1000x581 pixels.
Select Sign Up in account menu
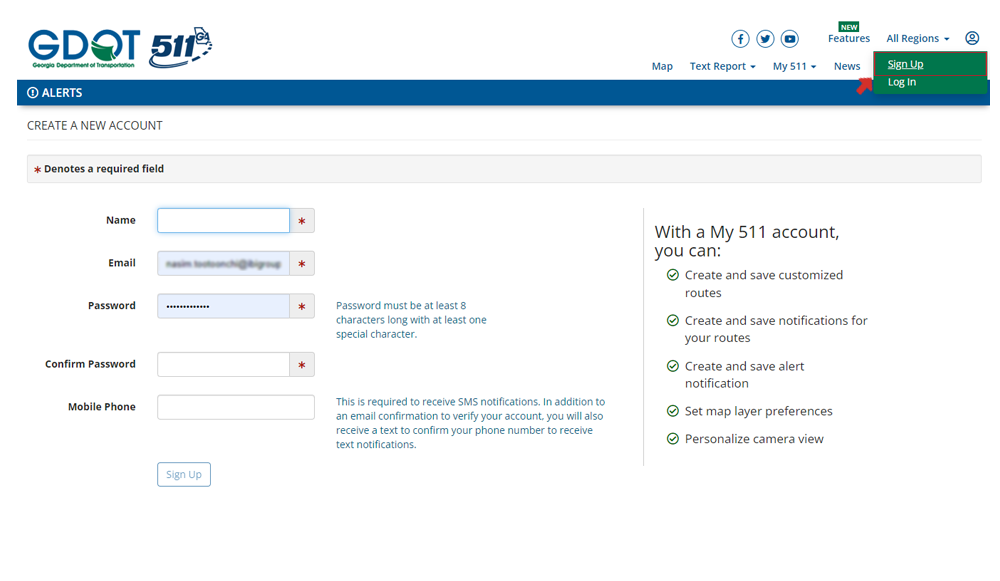(x=905, y=64)
